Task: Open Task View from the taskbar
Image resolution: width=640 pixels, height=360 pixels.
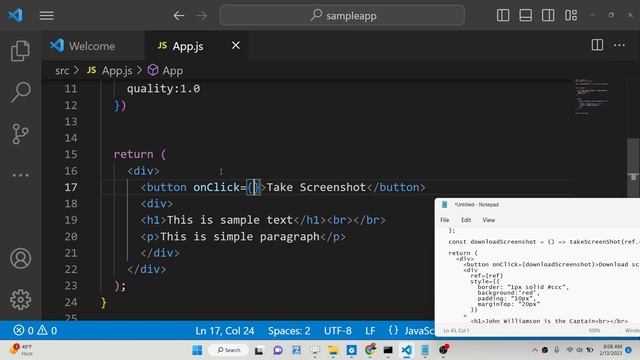Action: (259, 350)
